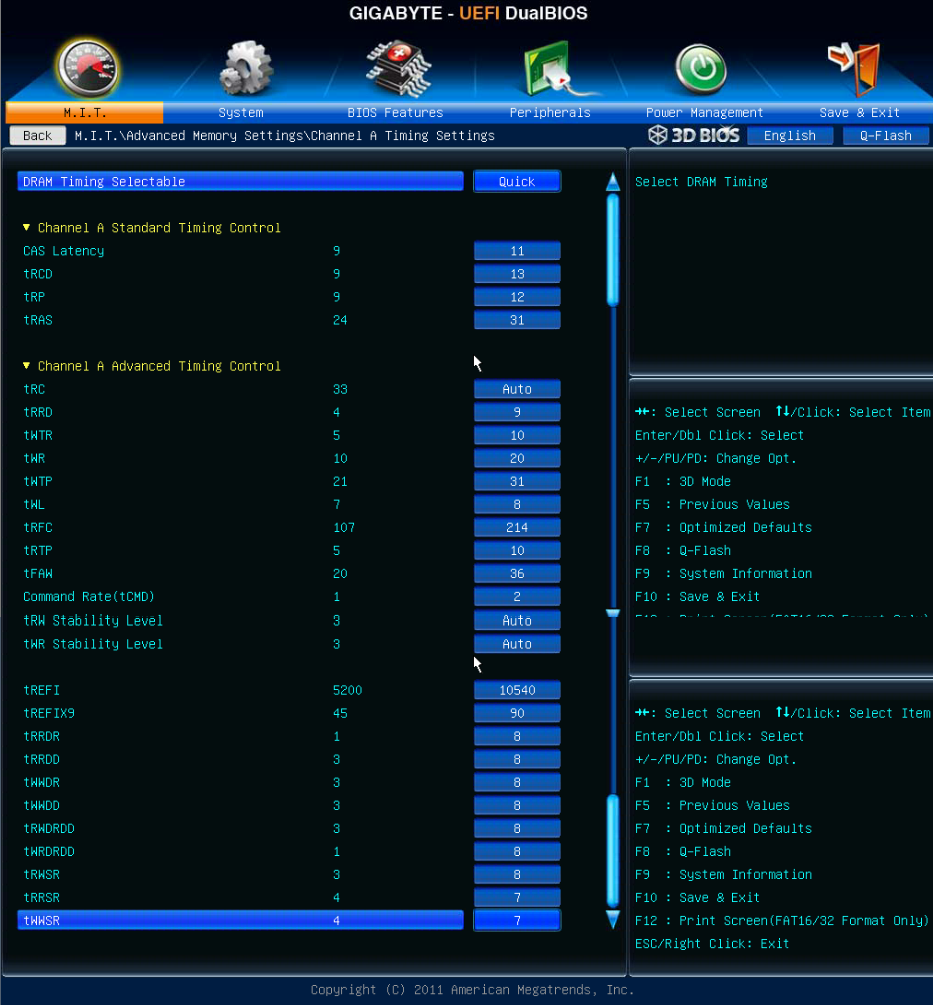Click the Save & Exit door icon

[854, 68]
